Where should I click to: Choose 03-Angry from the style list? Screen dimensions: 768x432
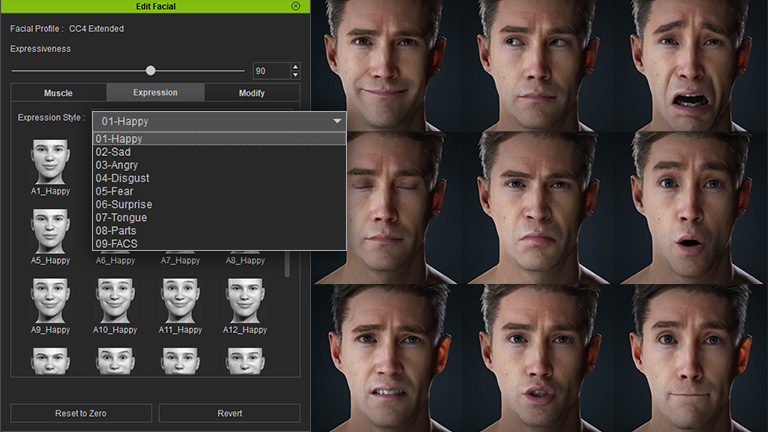117,165
